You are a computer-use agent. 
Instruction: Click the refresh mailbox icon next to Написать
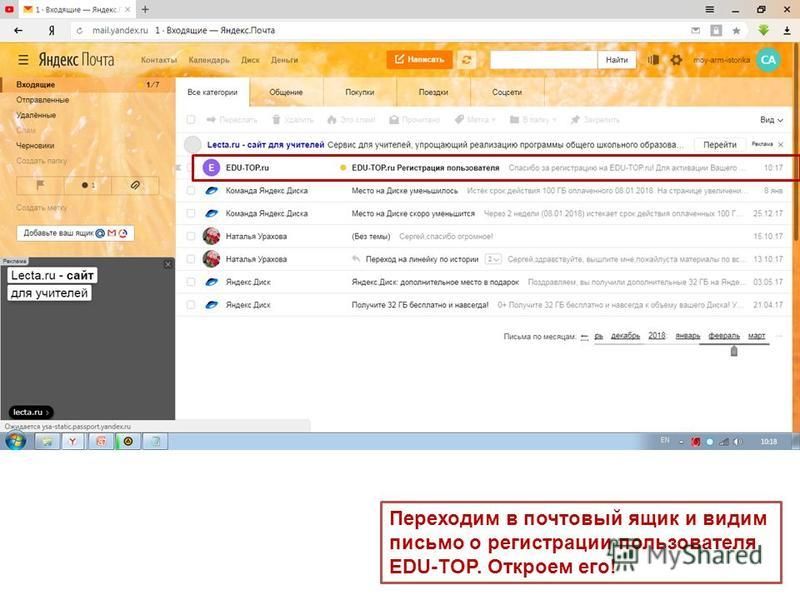click(466, 60)
